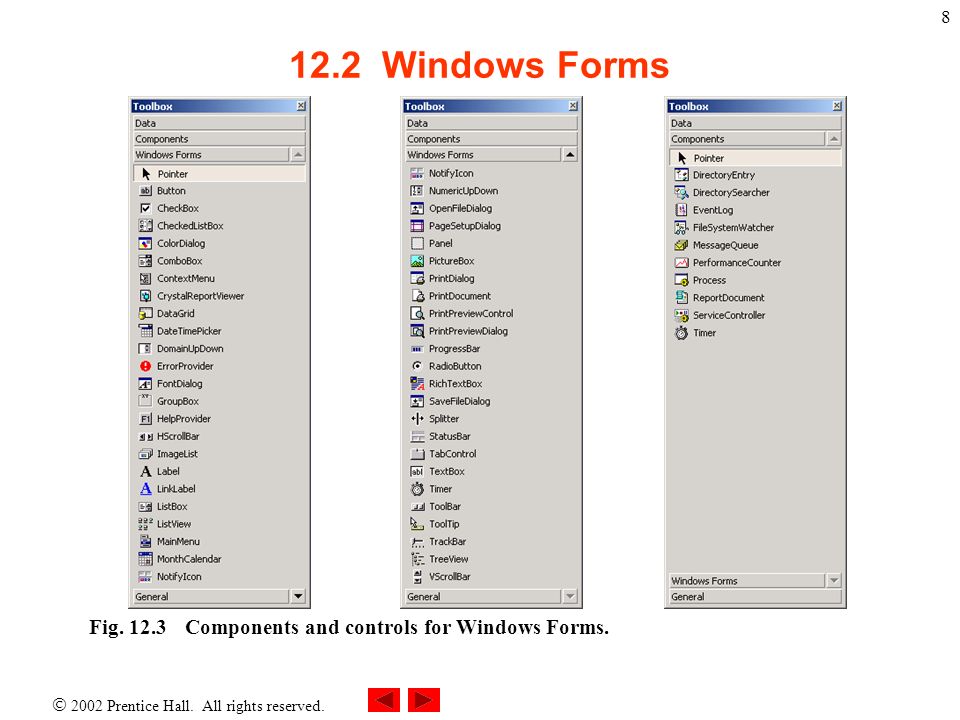
Task: Click down arrow beside General in middle toolbox
Action: click(x=570, y=596)
